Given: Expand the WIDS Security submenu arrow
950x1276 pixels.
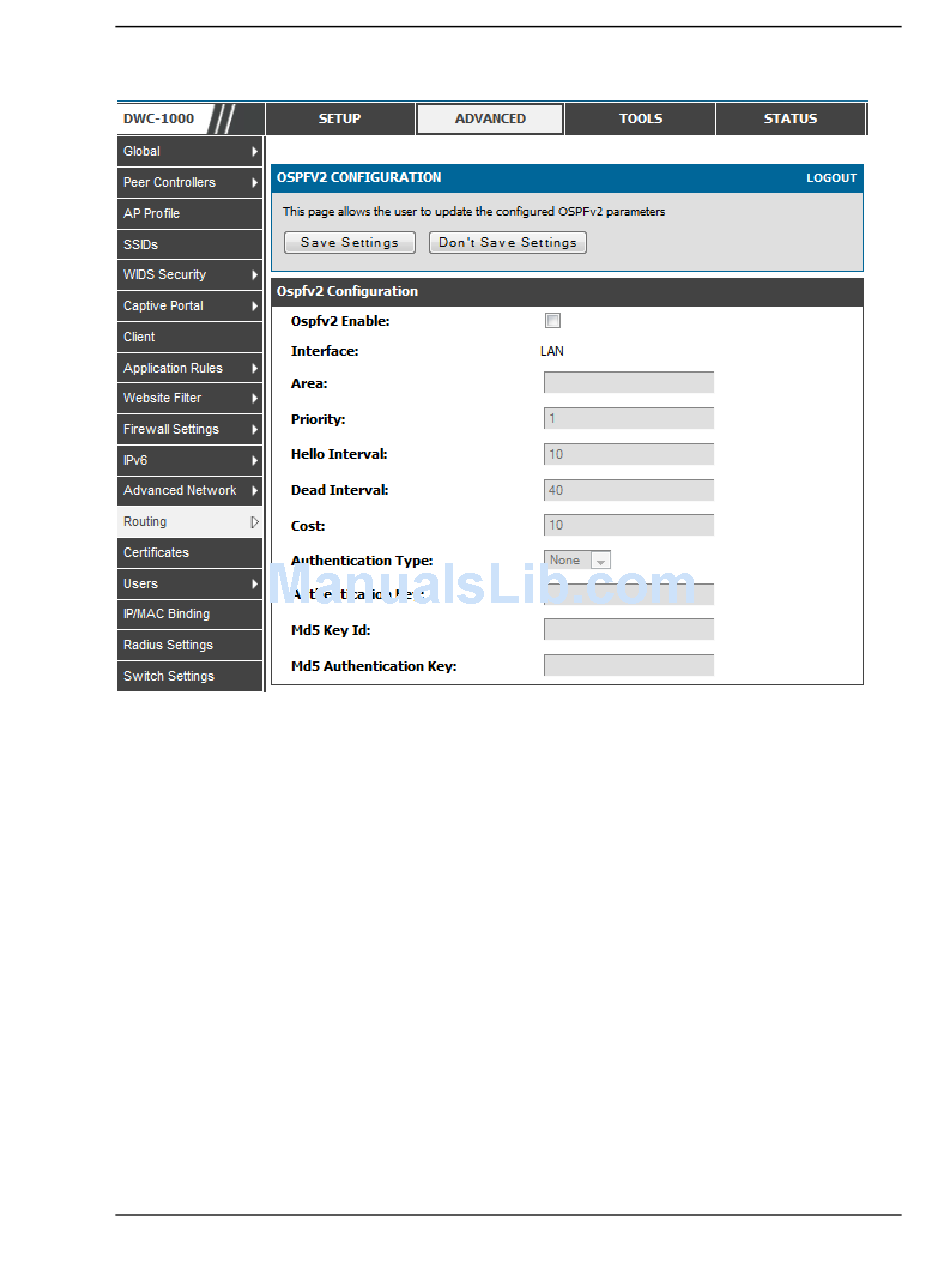Looking at the screenshot, I should point(255,275).
